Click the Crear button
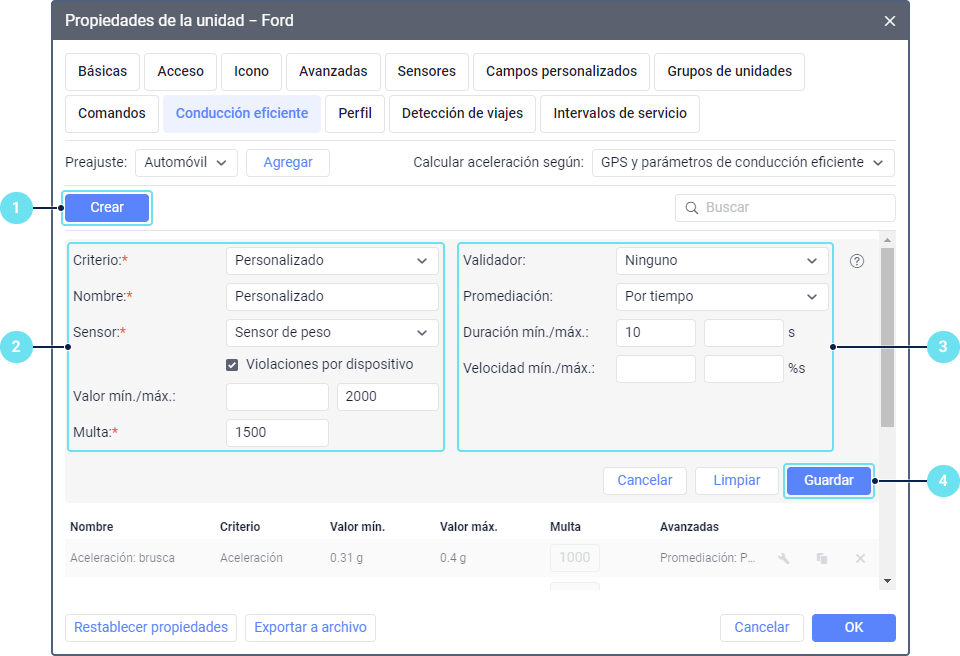The image size is (960, 656). coord(107,208)
